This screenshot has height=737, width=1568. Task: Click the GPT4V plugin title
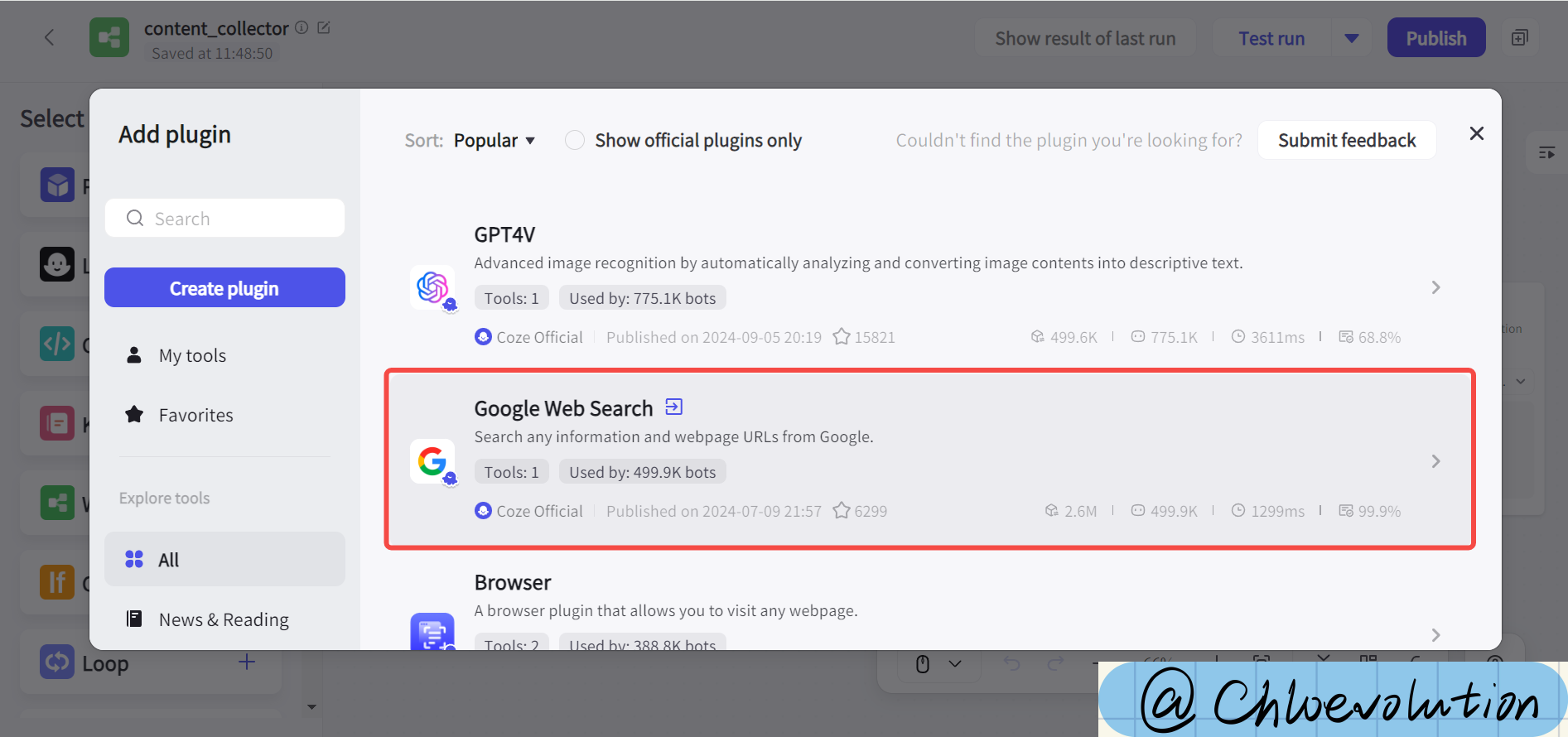click(504, 234)
